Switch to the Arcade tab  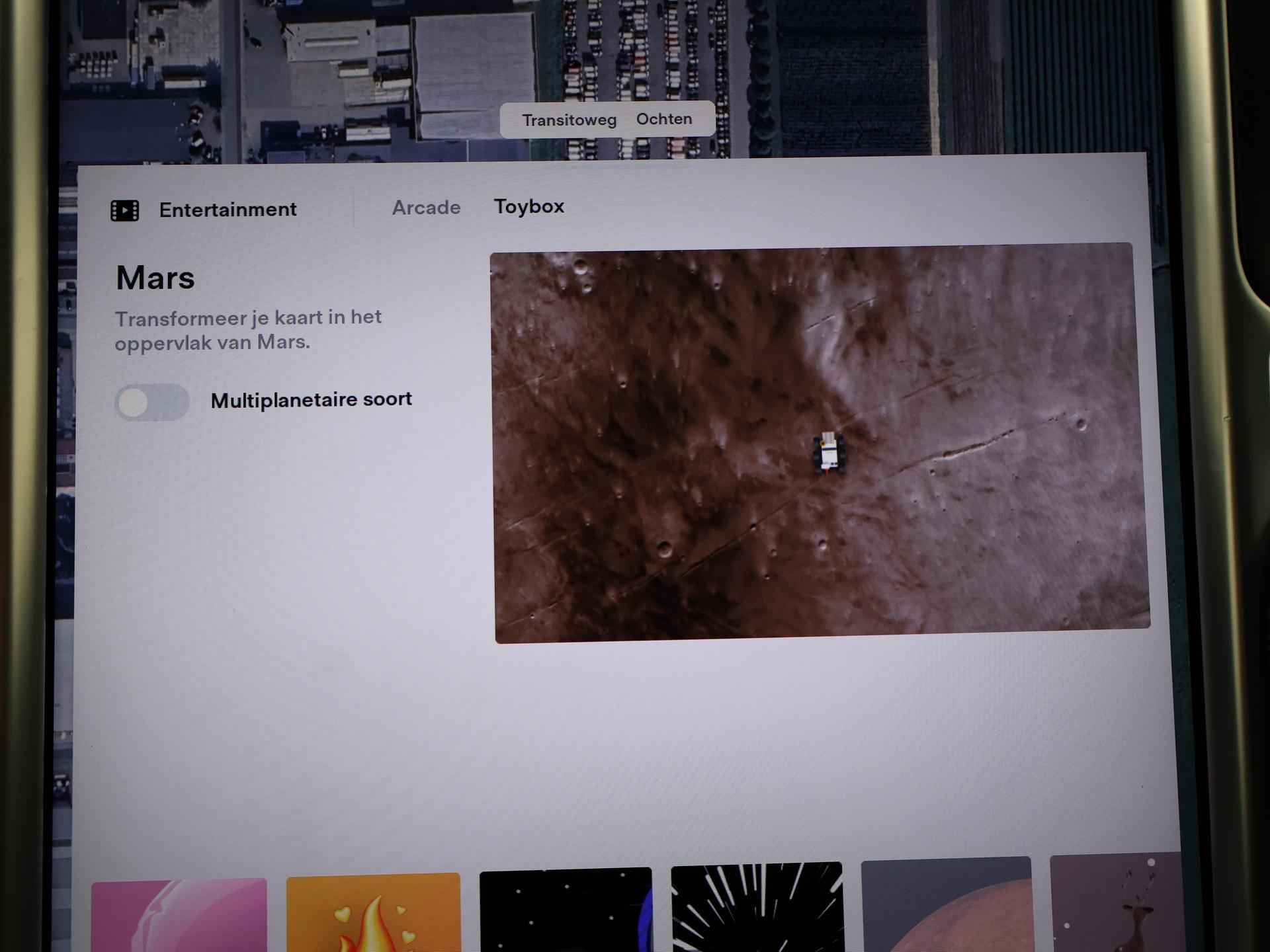[426, 208]
